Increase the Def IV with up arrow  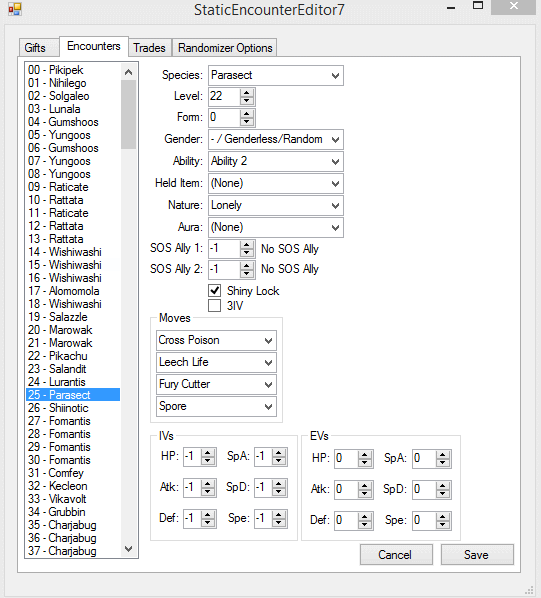click(x=208, y=514)
